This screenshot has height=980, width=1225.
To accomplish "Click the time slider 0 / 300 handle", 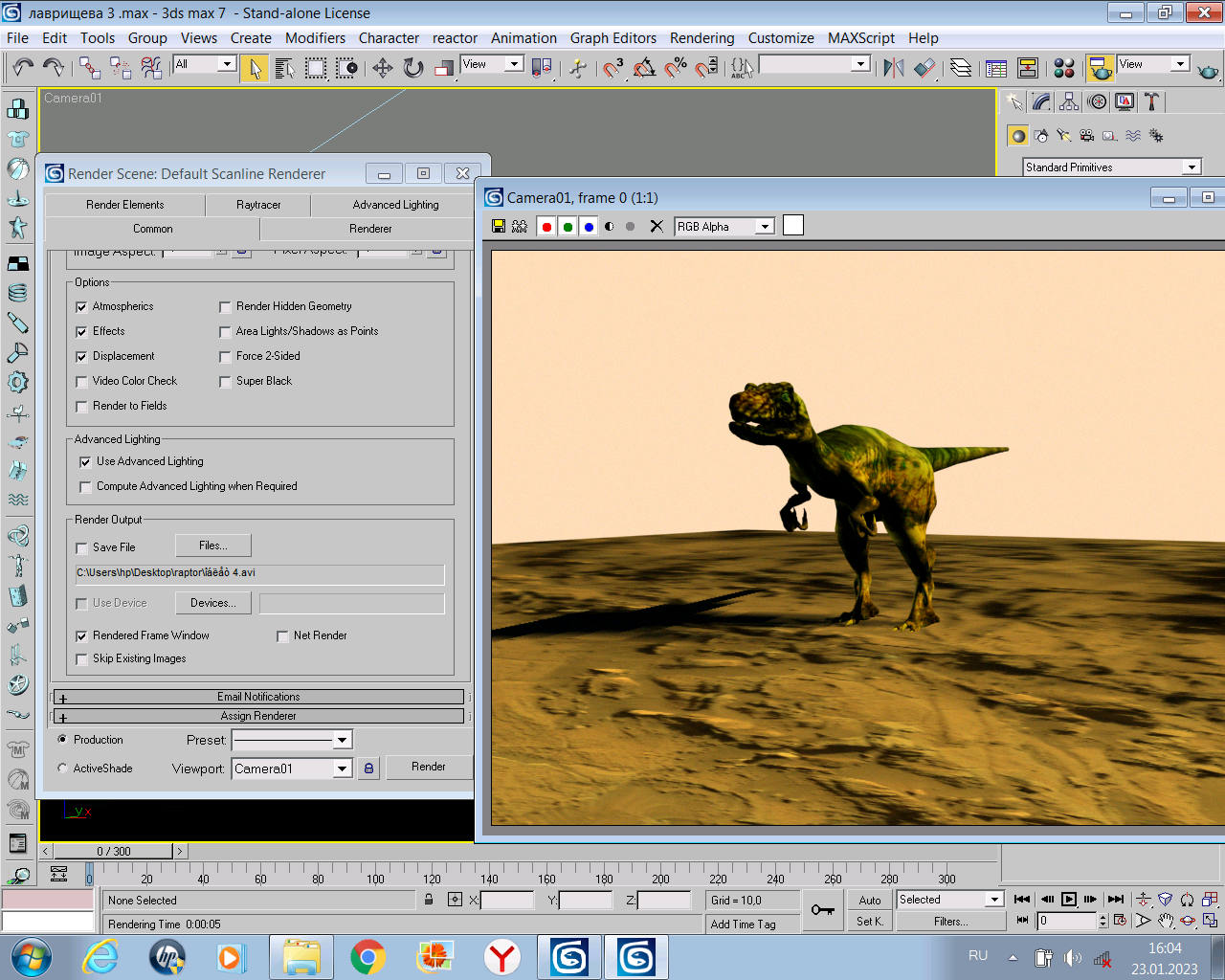I will coord(114,851).
